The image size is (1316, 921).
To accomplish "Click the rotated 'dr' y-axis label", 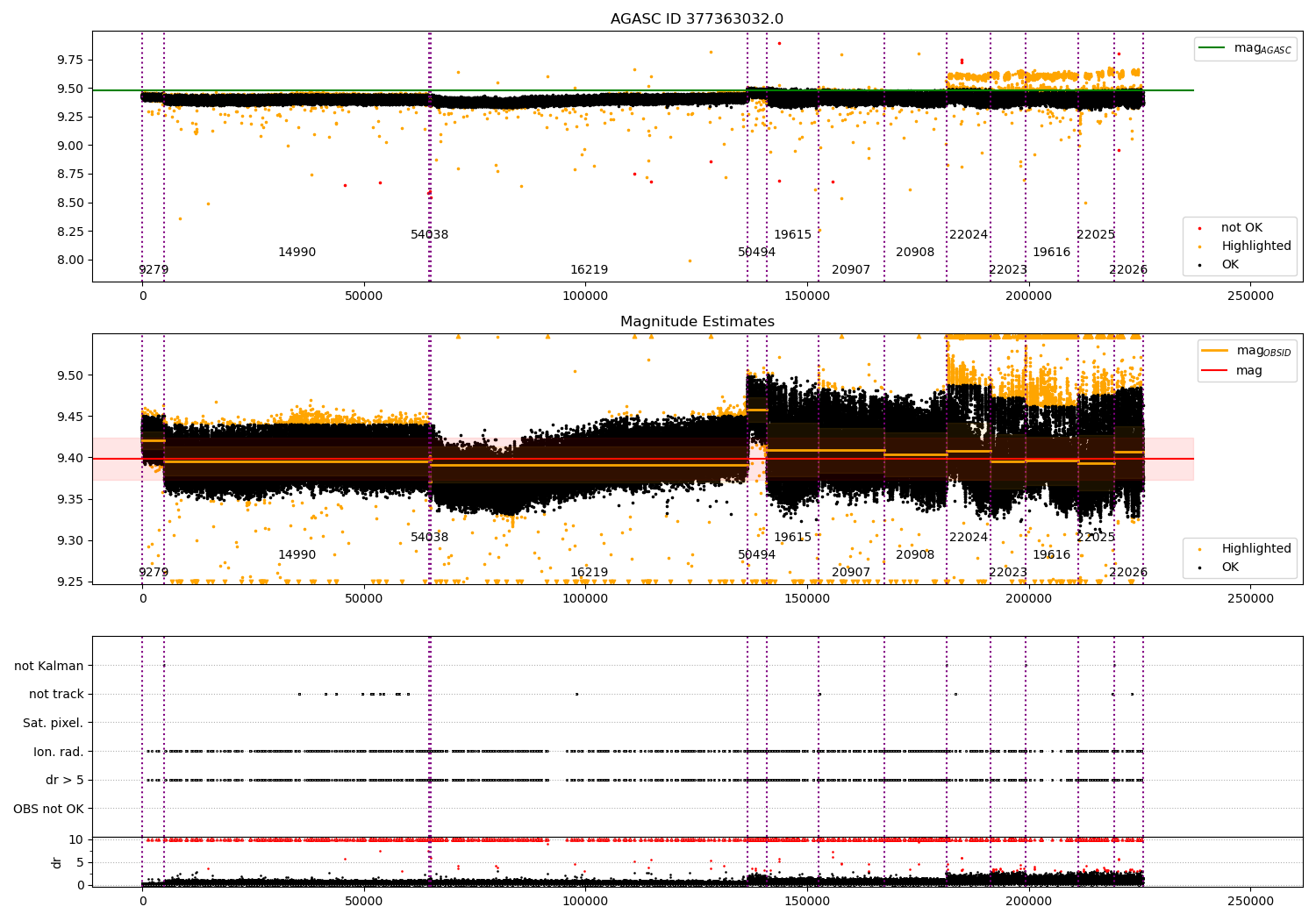I will point(57,862).
